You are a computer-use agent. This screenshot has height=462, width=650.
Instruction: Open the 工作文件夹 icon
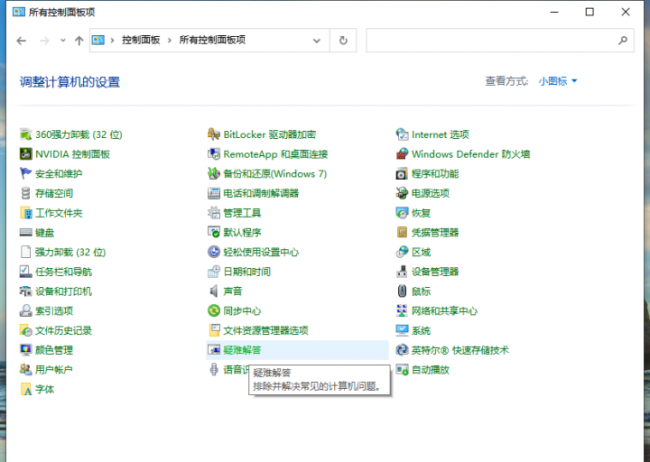(x=26, y=213)
